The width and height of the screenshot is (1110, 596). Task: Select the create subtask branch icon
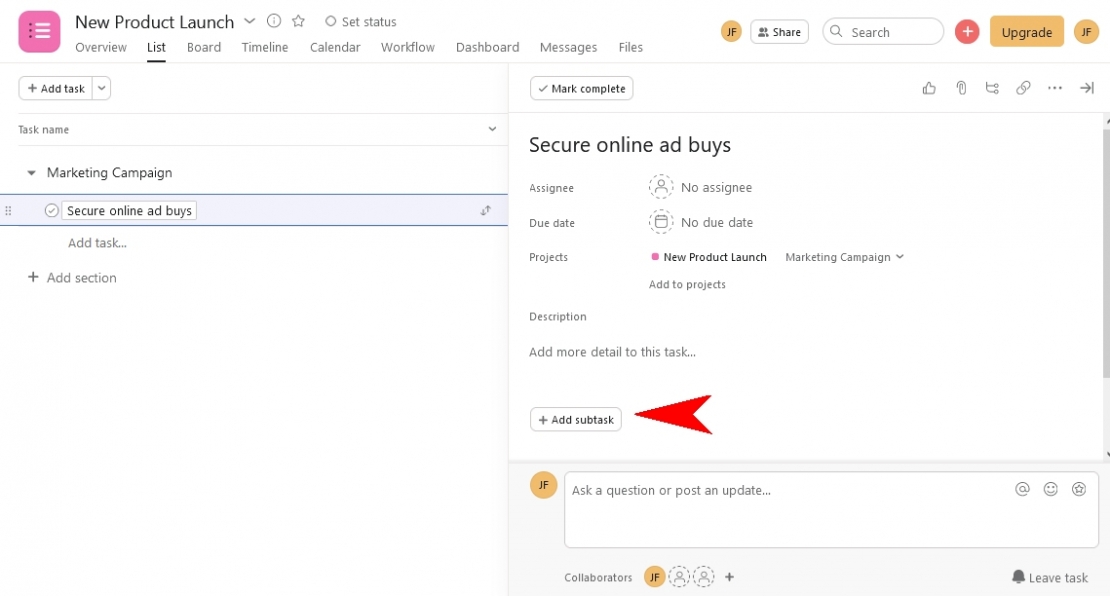[x=991, y=88]
